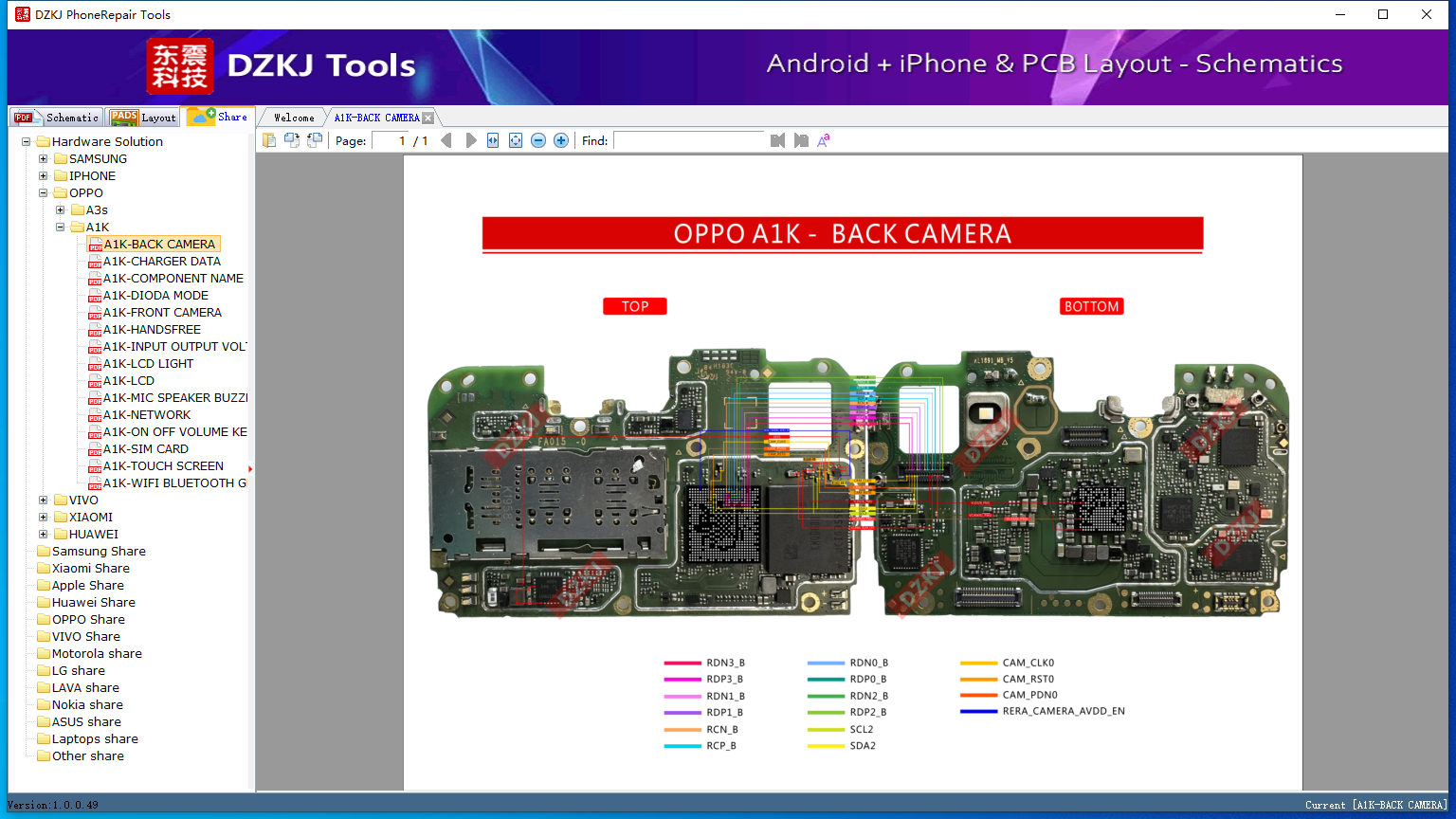This screenshot has height=819, width=1456.
Task: Open A1K-FRONT CAMERA document
Action: click(x=162, y=313)
